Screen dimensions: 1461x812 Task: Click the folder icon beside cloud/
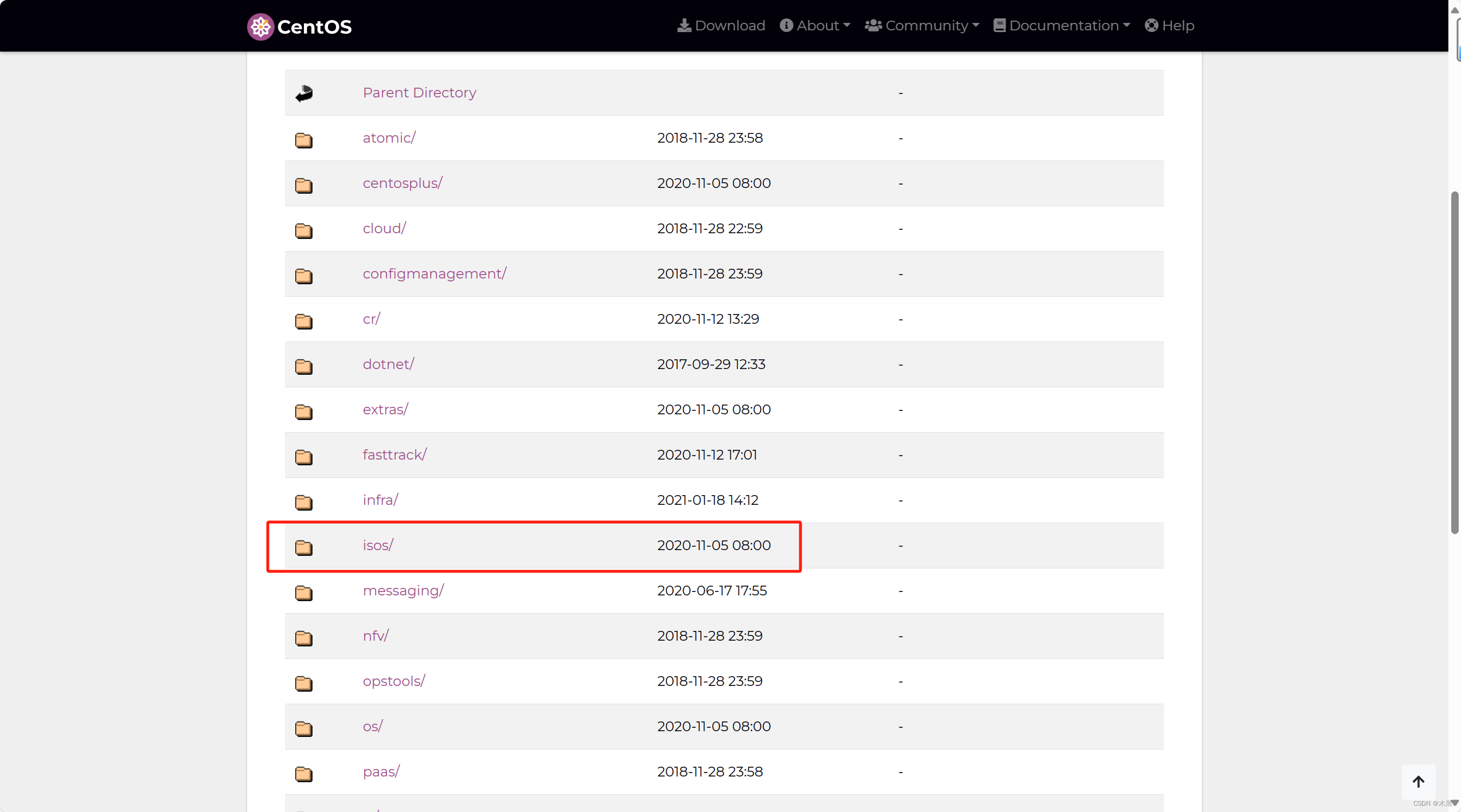pos(304,230)
